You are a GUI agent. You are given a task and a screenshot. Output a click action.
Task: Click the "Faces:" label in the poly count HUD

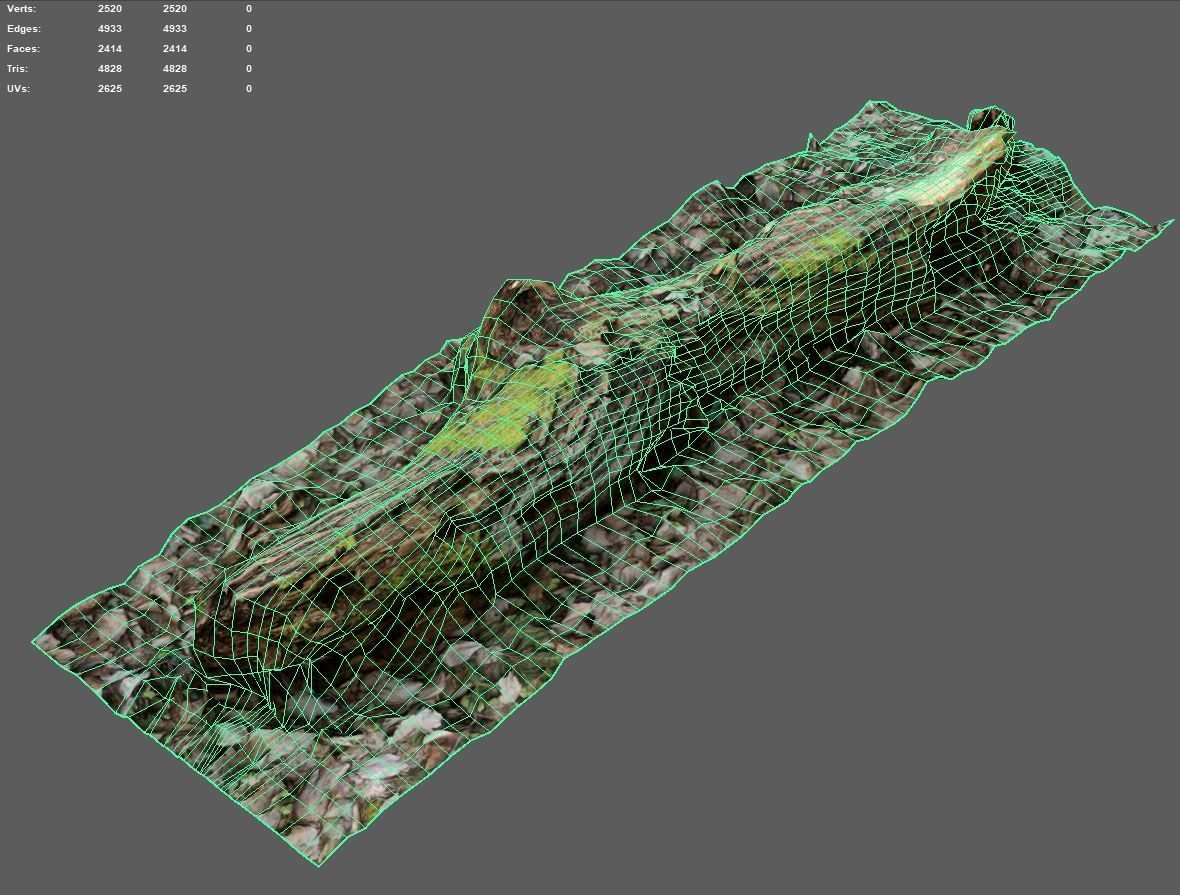point(23,49)
